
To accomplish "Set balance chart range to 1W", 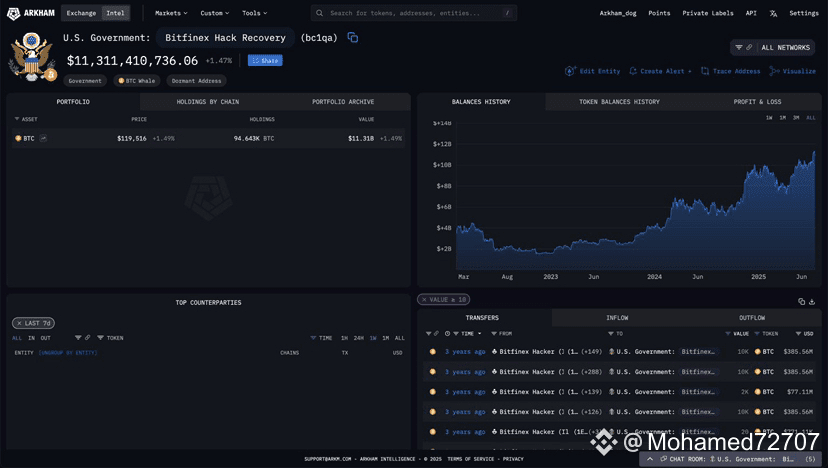I will coord(769,118).
